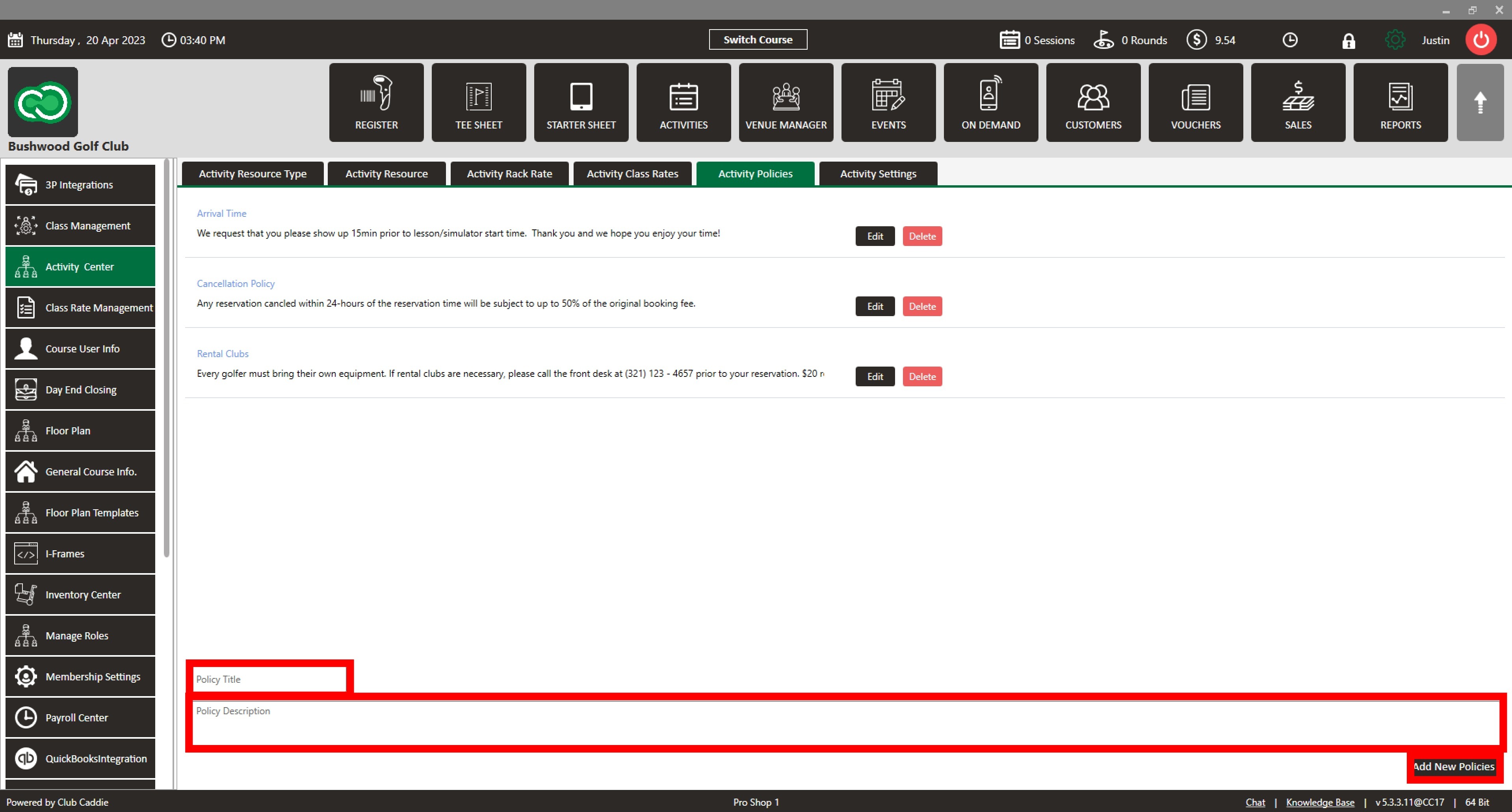Edit the Arrival Time policy
The height and width of the screenshot is (812, 1512).
click(x=875, y=236)
